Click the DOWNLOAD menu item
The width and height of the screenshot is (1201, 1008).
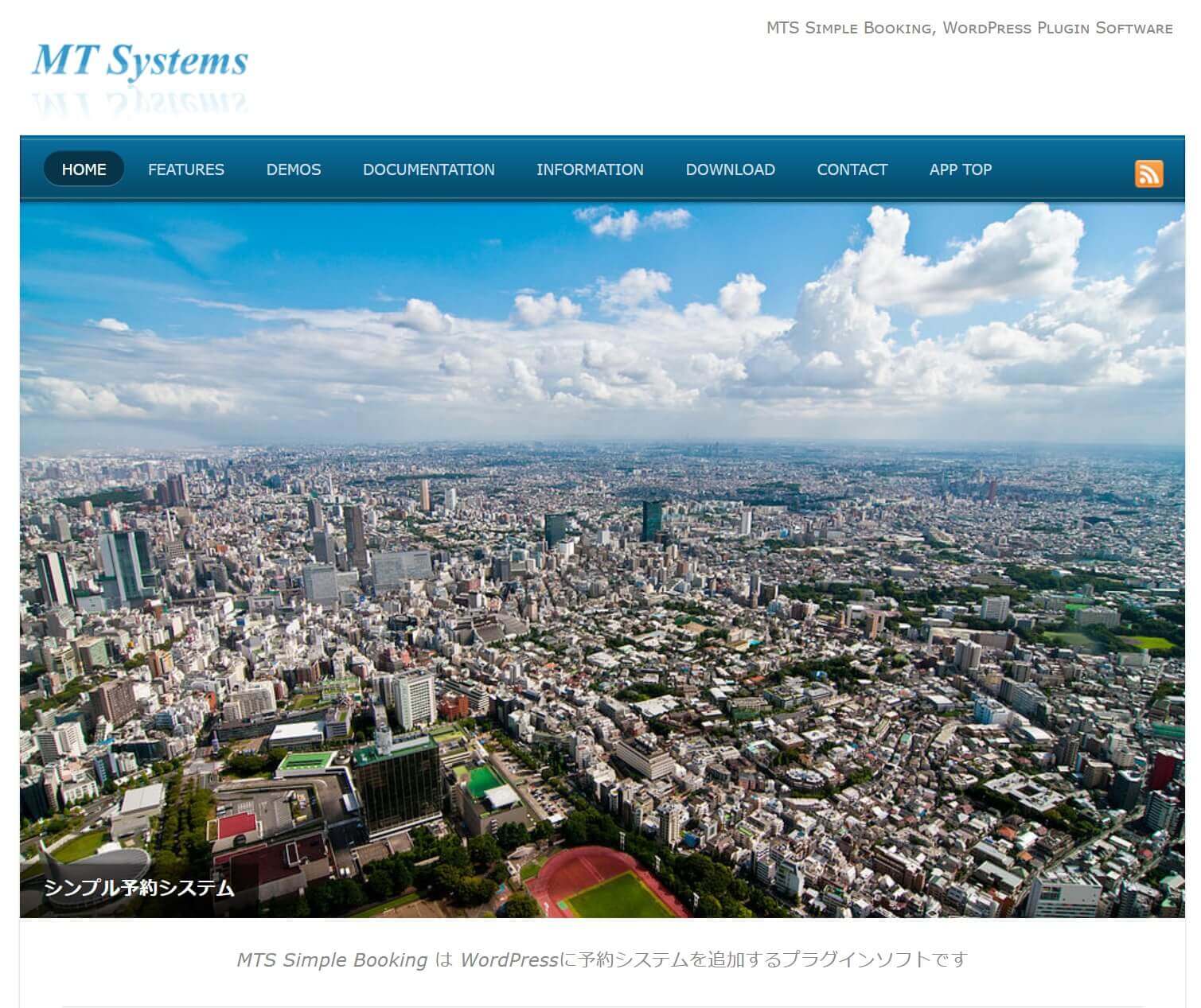[x=730, y=169]
